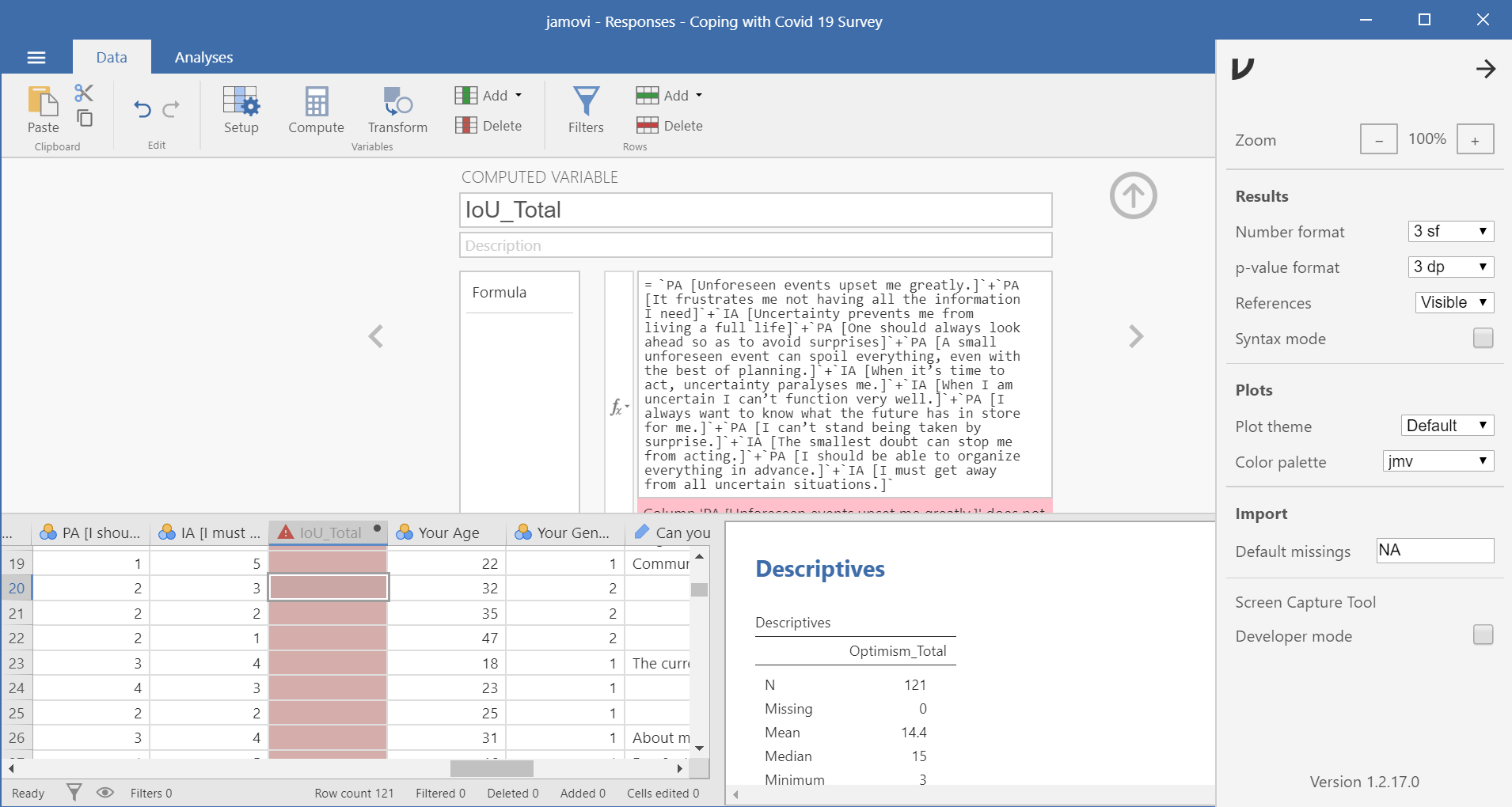Close settings panel with right arrow

click(x=1486, y=69)
